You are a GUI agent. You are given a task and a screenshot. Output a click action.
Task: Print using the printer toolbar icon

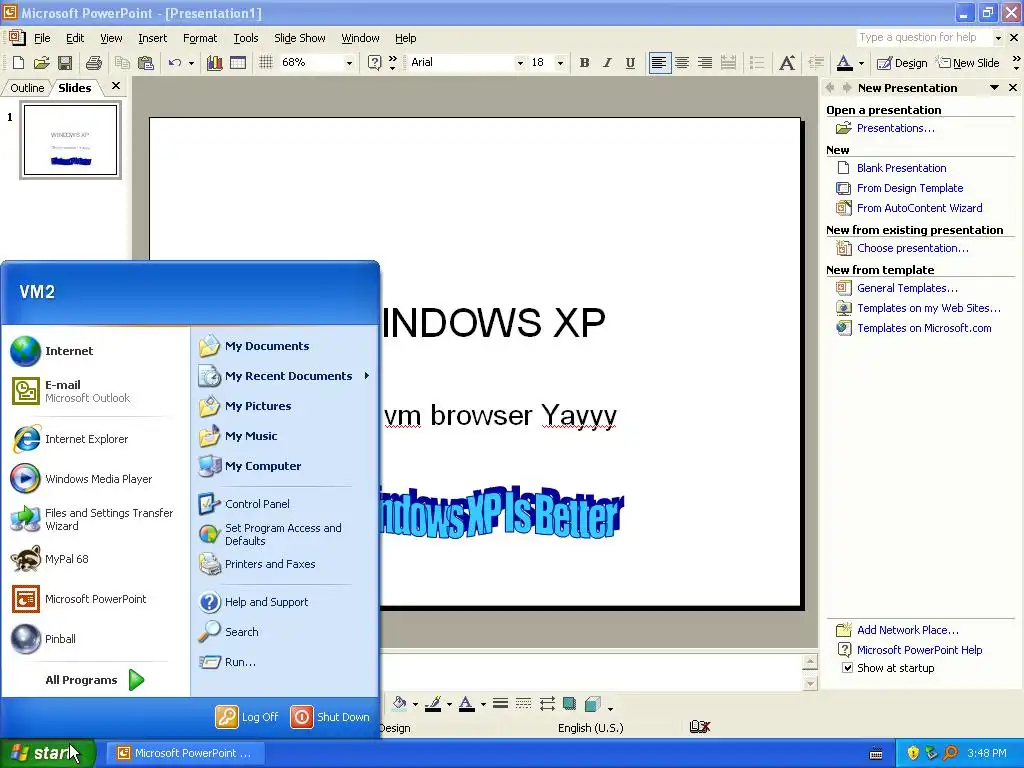[94, 63]
